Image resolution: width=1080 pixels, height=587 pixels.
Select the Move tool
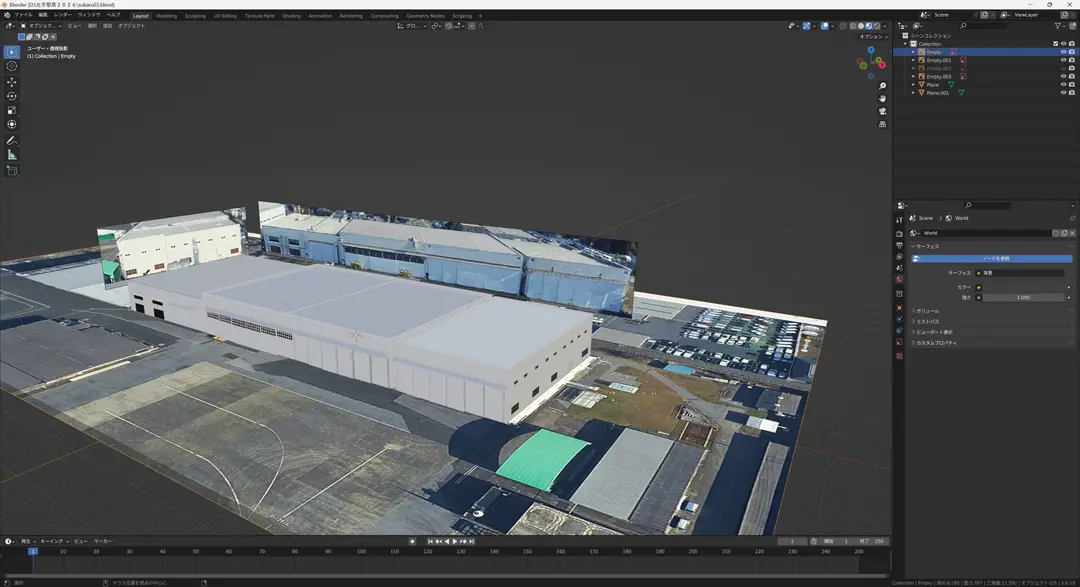click(12, 82)
